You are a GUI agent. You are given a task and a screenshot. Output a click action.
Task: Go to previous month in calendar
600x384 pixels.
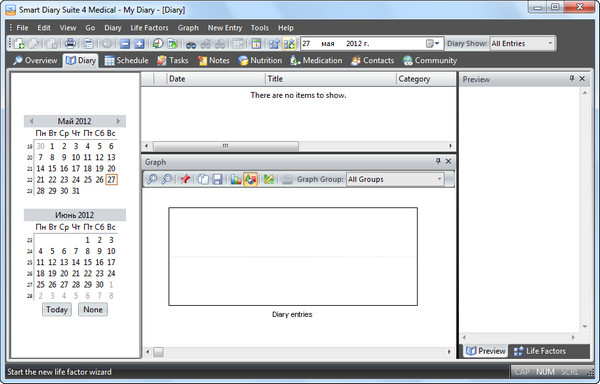click(31, 121)
